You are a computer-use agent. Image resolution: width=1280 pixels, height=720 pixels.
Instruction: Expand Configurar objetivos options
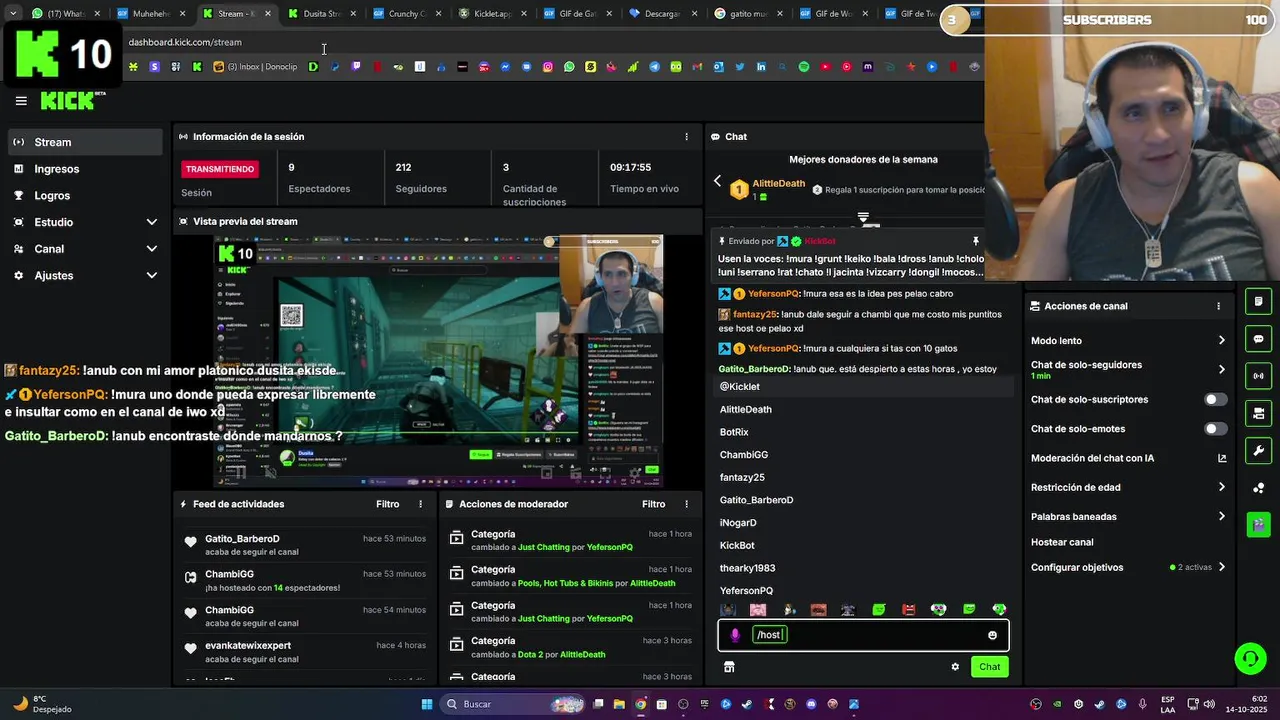[x=1221, y=568]
